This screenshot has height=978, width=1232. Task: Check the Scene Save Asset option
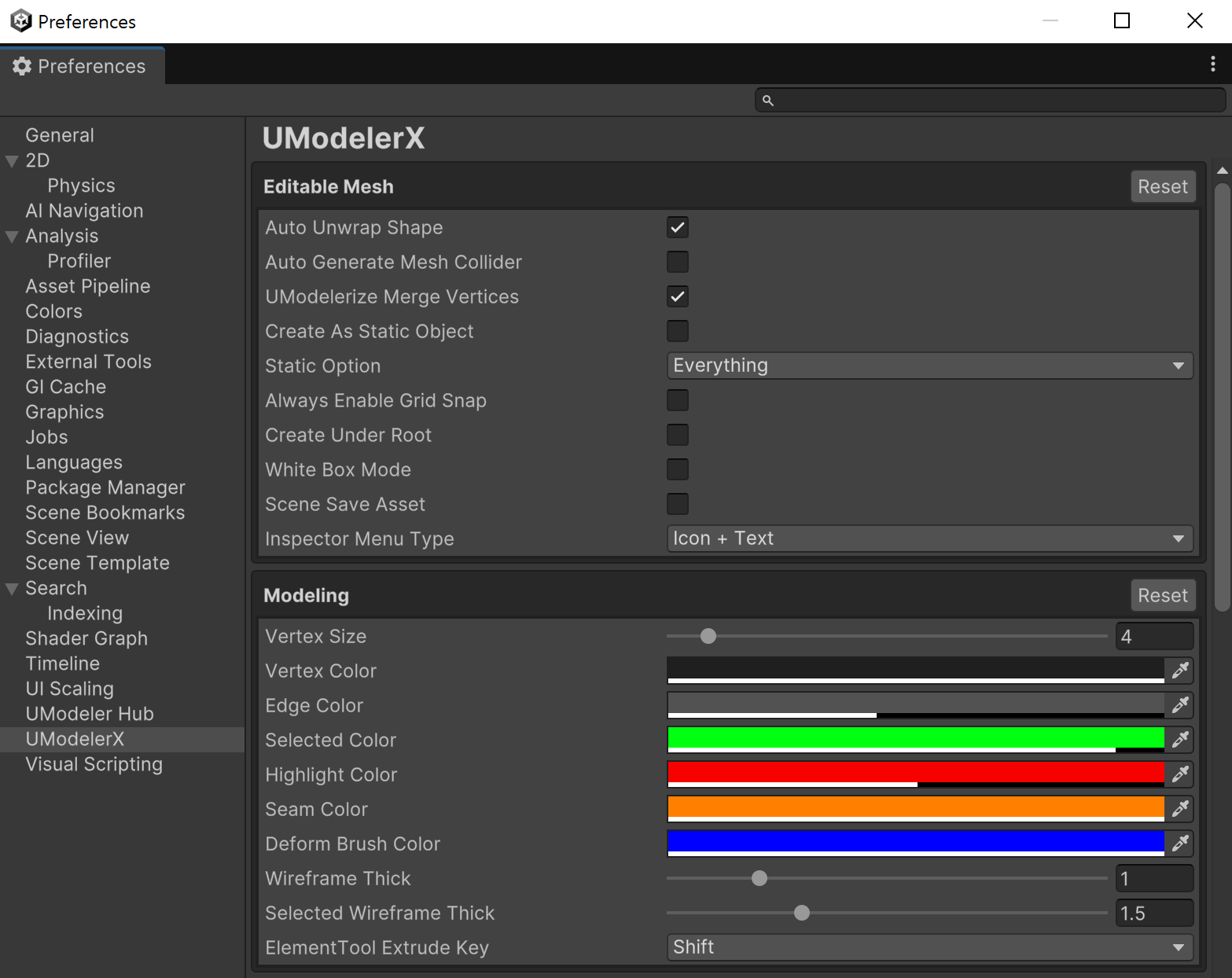[678, 504]
